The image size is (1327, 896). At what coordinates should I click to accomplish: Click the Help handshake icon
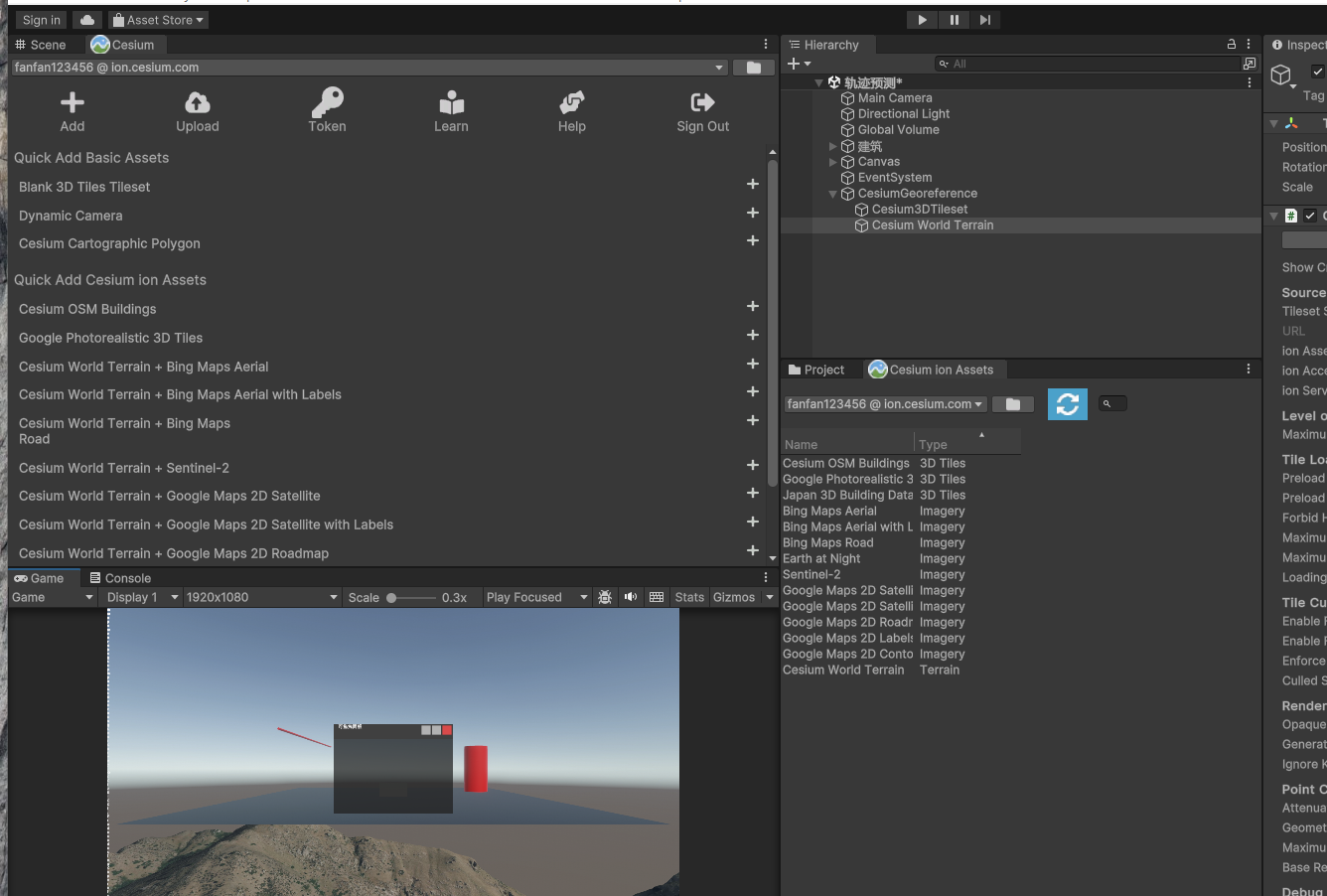pos(572,102)
